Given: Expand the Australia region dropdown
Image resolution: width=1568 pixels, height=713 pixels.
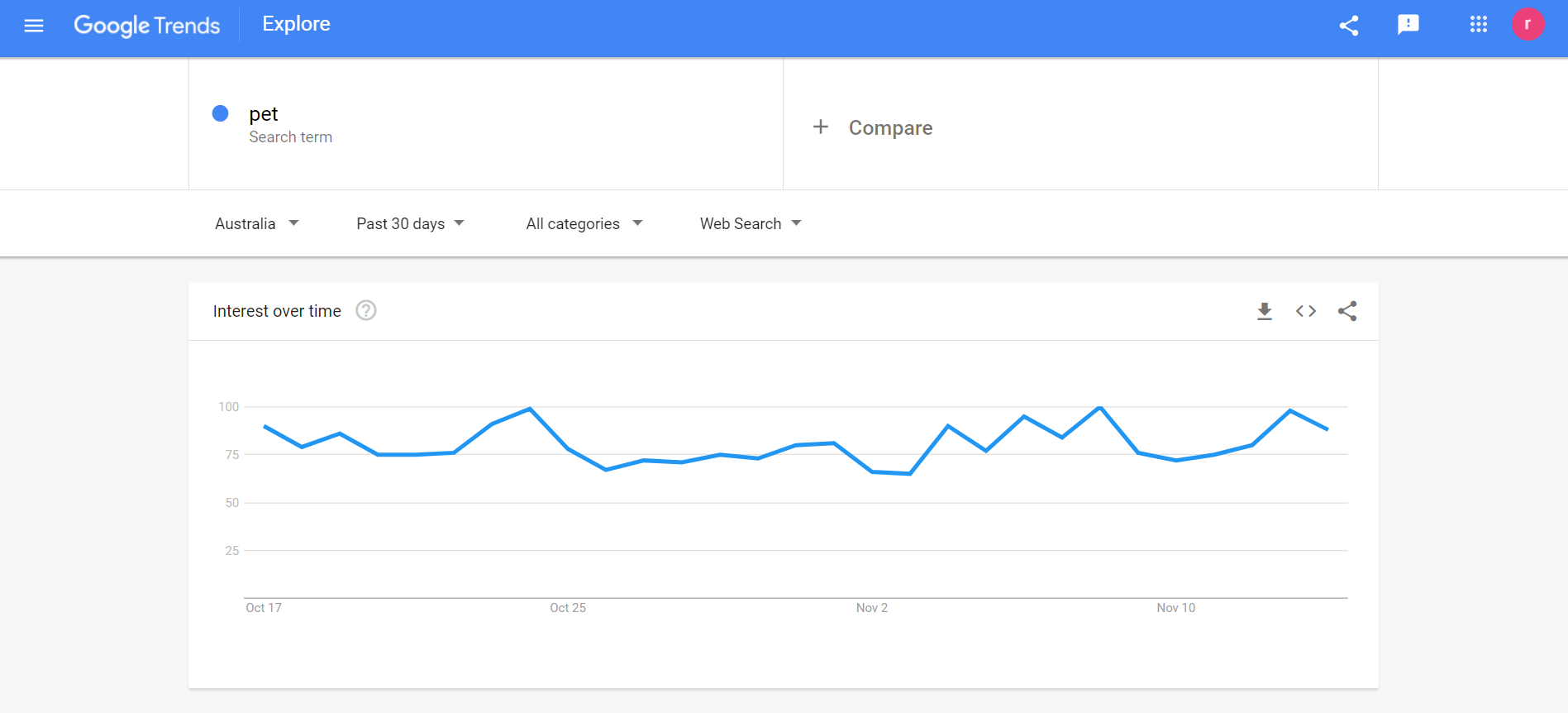Looking at the screenshot, I should (257, 223).
